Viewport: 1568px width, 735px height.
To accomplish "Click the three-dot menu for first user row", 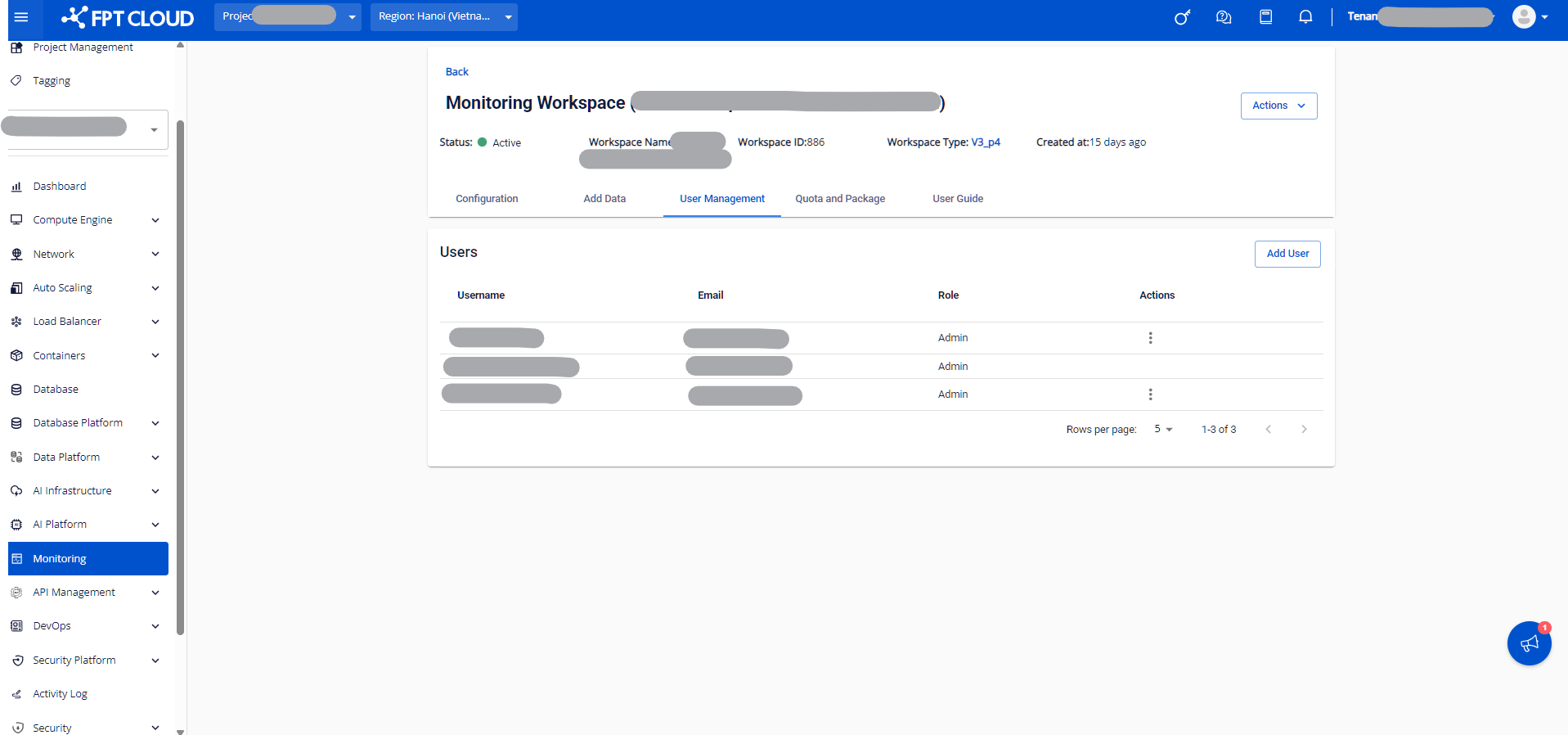I will click(x=1150, y=338).
